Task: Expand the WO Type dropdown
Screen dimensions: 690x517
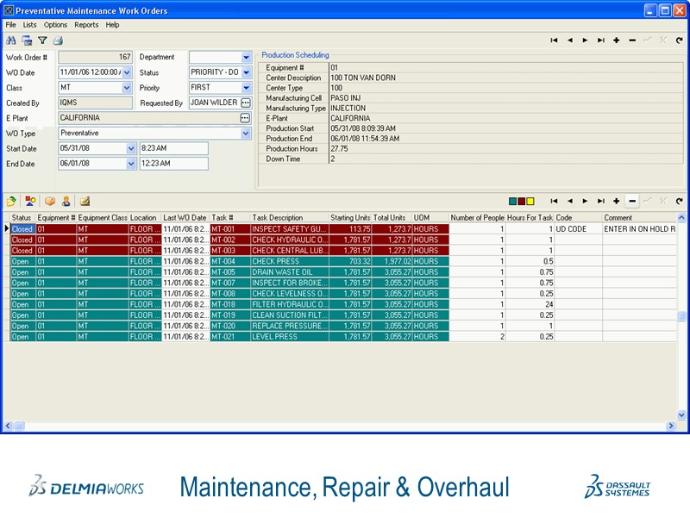Action: tap(246, 133)
